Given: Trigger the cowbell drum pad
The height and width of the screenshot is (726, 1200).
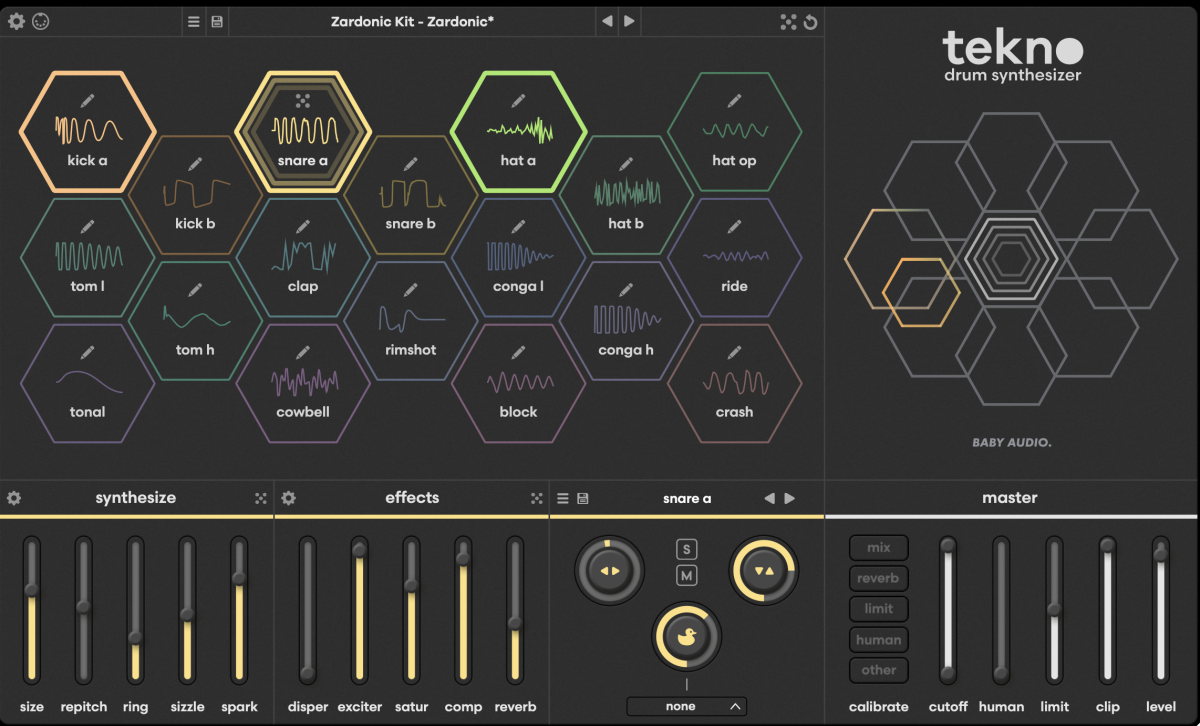Looking at the screenshot, I should 303,384.
